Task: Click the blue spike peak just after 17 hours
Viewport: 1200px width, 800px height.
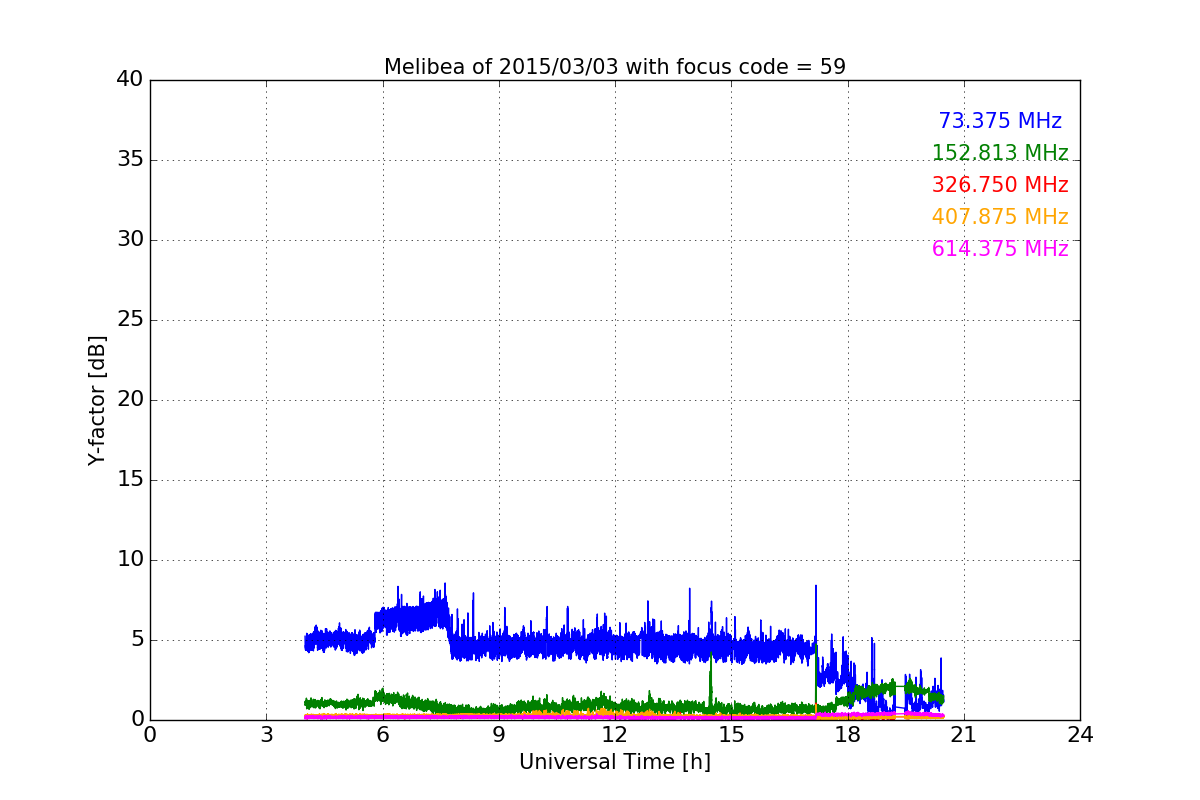Action: [816, 590]
